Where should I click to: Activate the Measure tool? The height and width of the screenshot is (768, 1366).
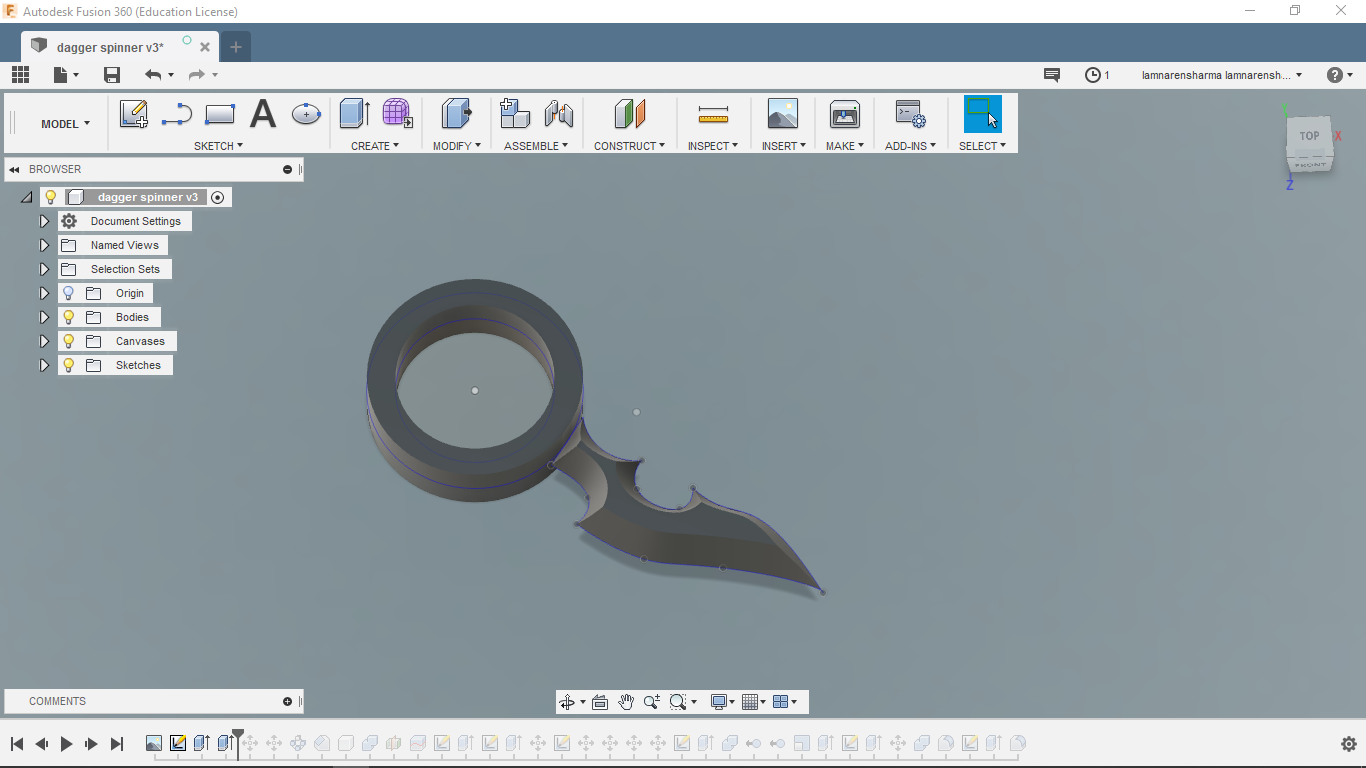pyautogui.click(x=713, y=116)
